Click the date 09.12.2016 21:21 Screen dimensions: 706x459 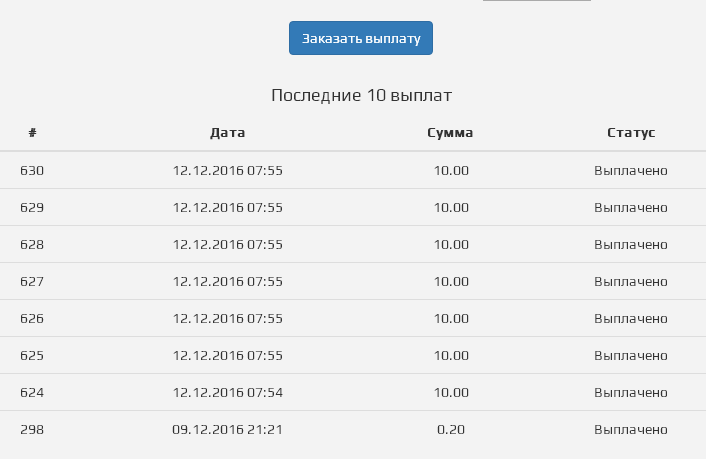coord(227,429)
